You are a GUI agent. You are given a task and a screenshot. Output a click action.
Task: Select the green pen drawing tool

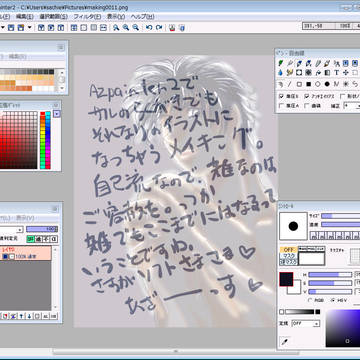[x=281, y=63]
